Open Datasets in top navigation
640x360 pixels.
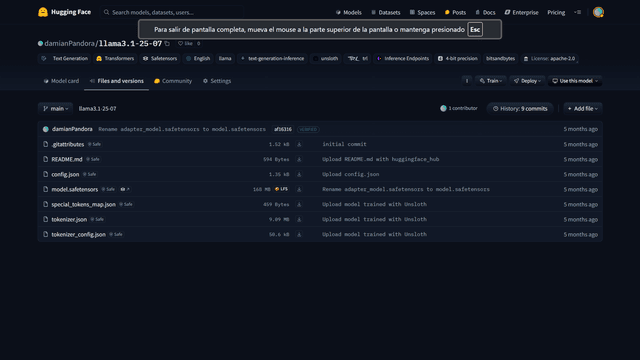point(386,12)
